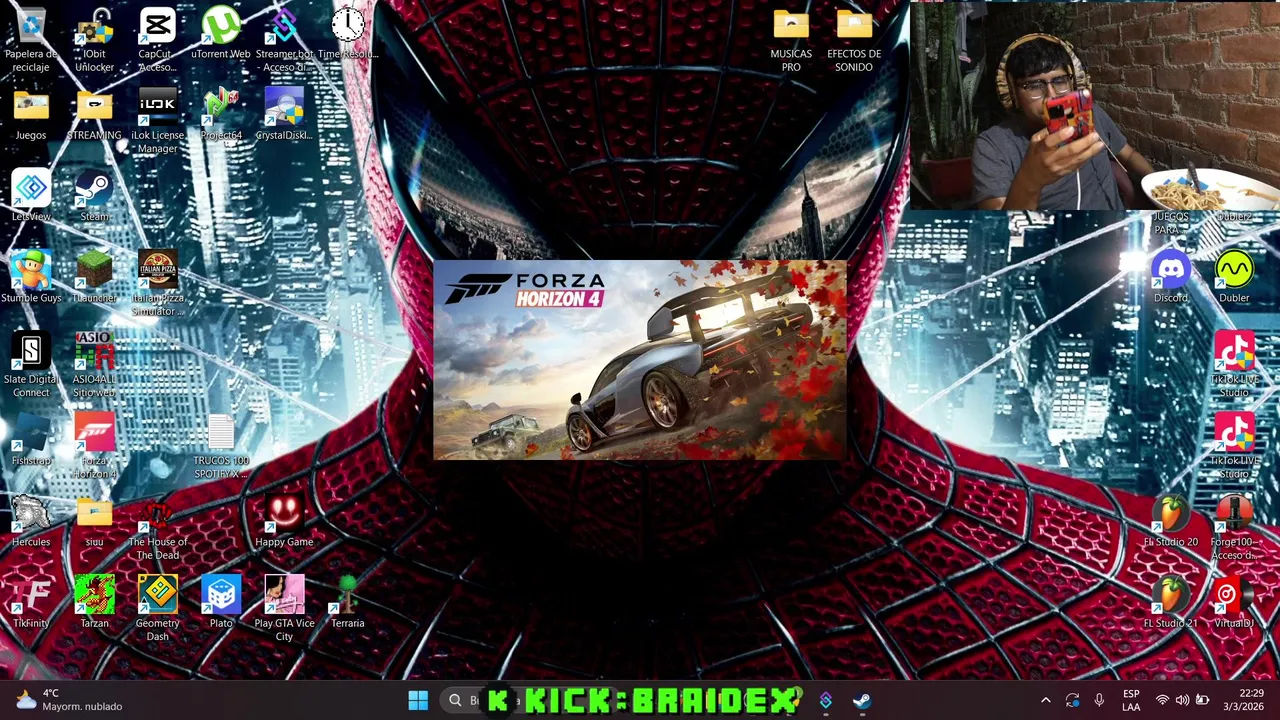Open the Windows Start menu

(418, 700)
